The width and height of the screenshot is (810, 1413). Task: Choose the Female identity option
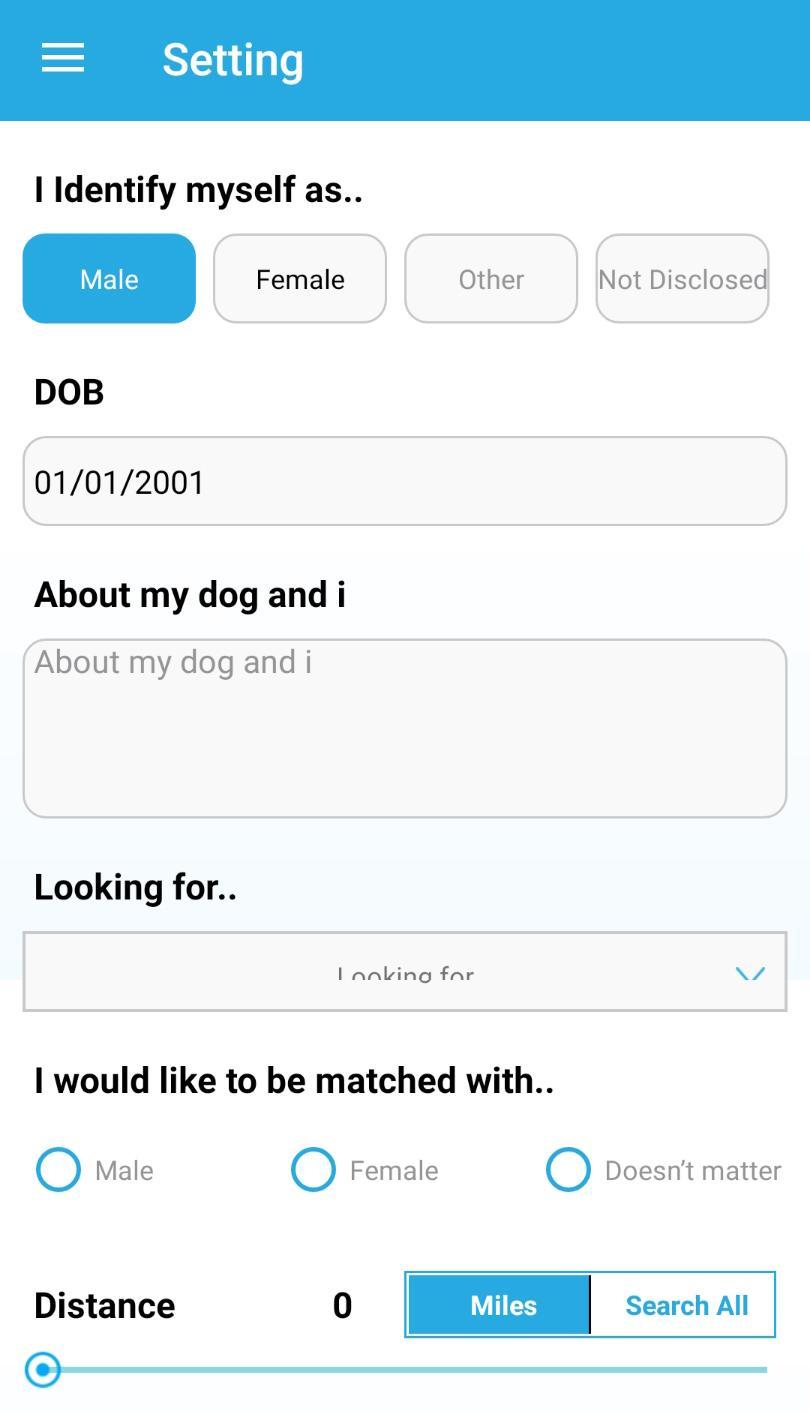300,279
